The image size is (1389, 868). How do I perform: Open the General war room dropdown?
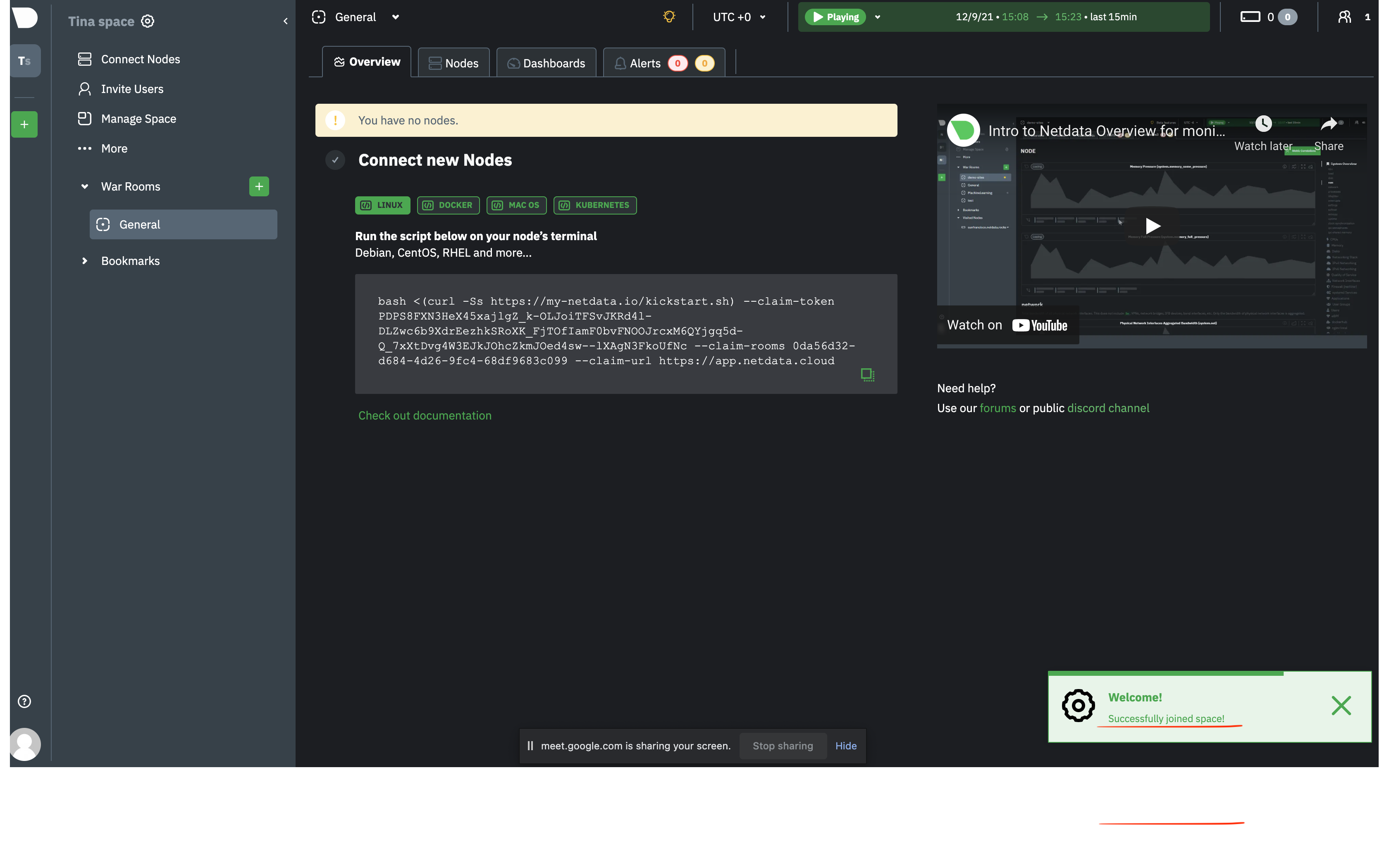(x=395, y=17)
